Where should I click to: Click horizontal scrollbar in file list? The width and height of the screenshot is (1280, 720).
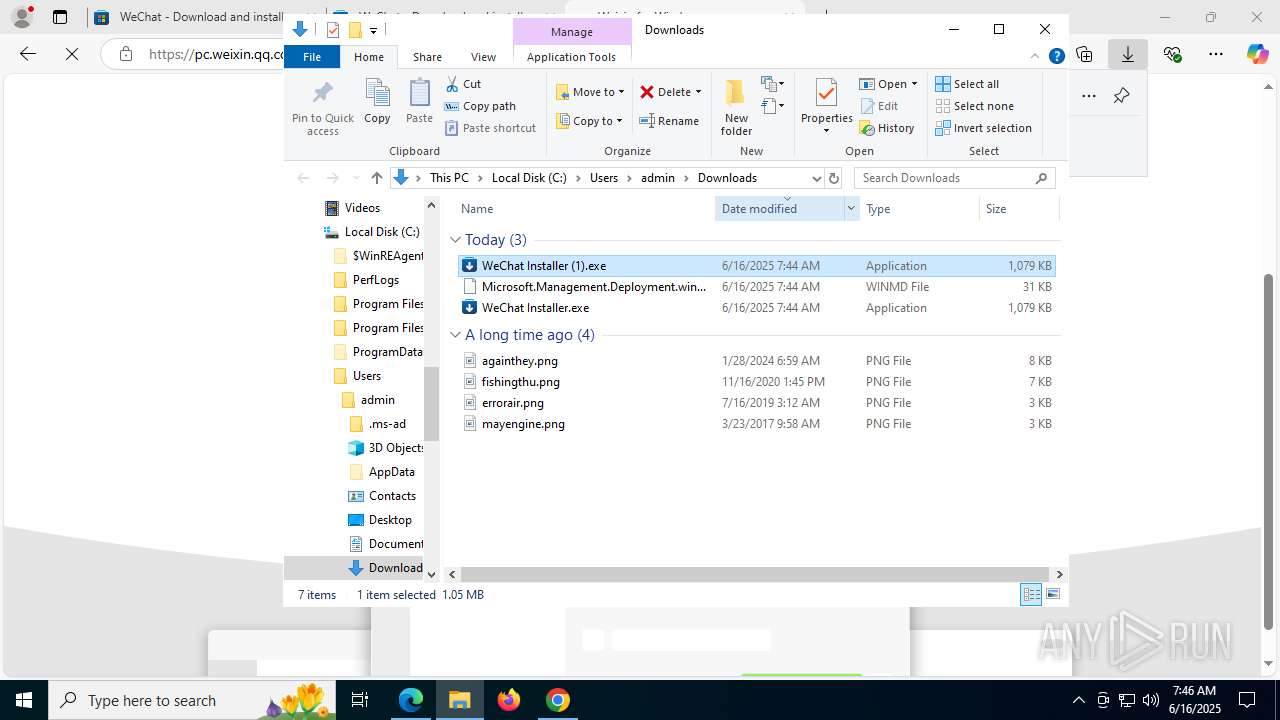point(755,574)
